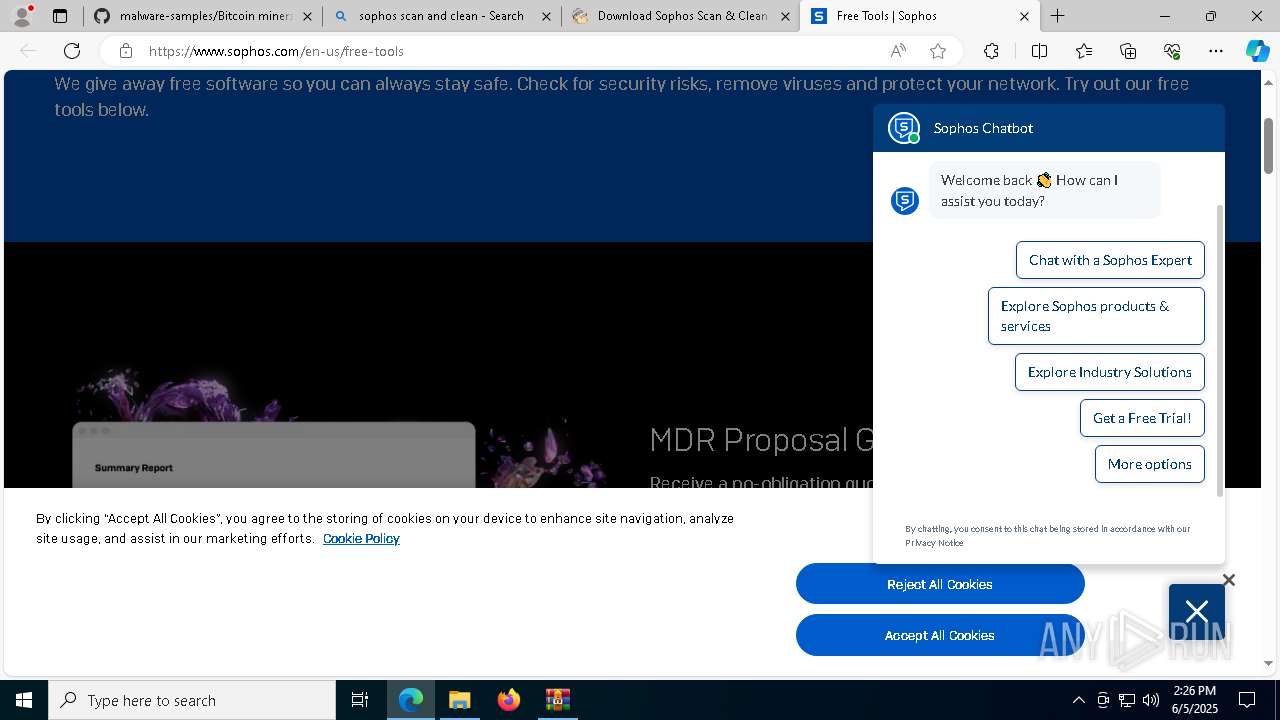Select Explore Industry Solutions option
Image resolution: width=1280 pixels, height=720 pixels.
(1109, 372)
